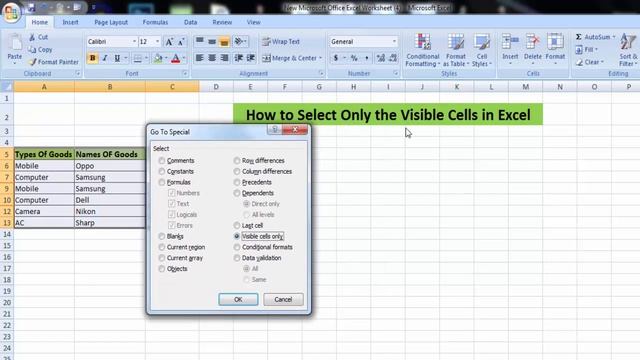Open Format as Table gallery
640x360 pixels.
coord(456,51)
